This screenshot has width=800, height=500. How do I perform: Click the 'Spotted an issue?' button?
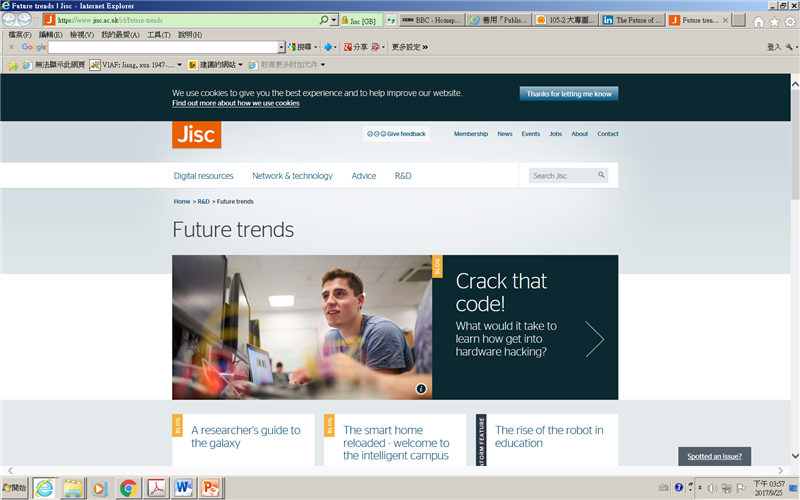click(x=714, y=456)
